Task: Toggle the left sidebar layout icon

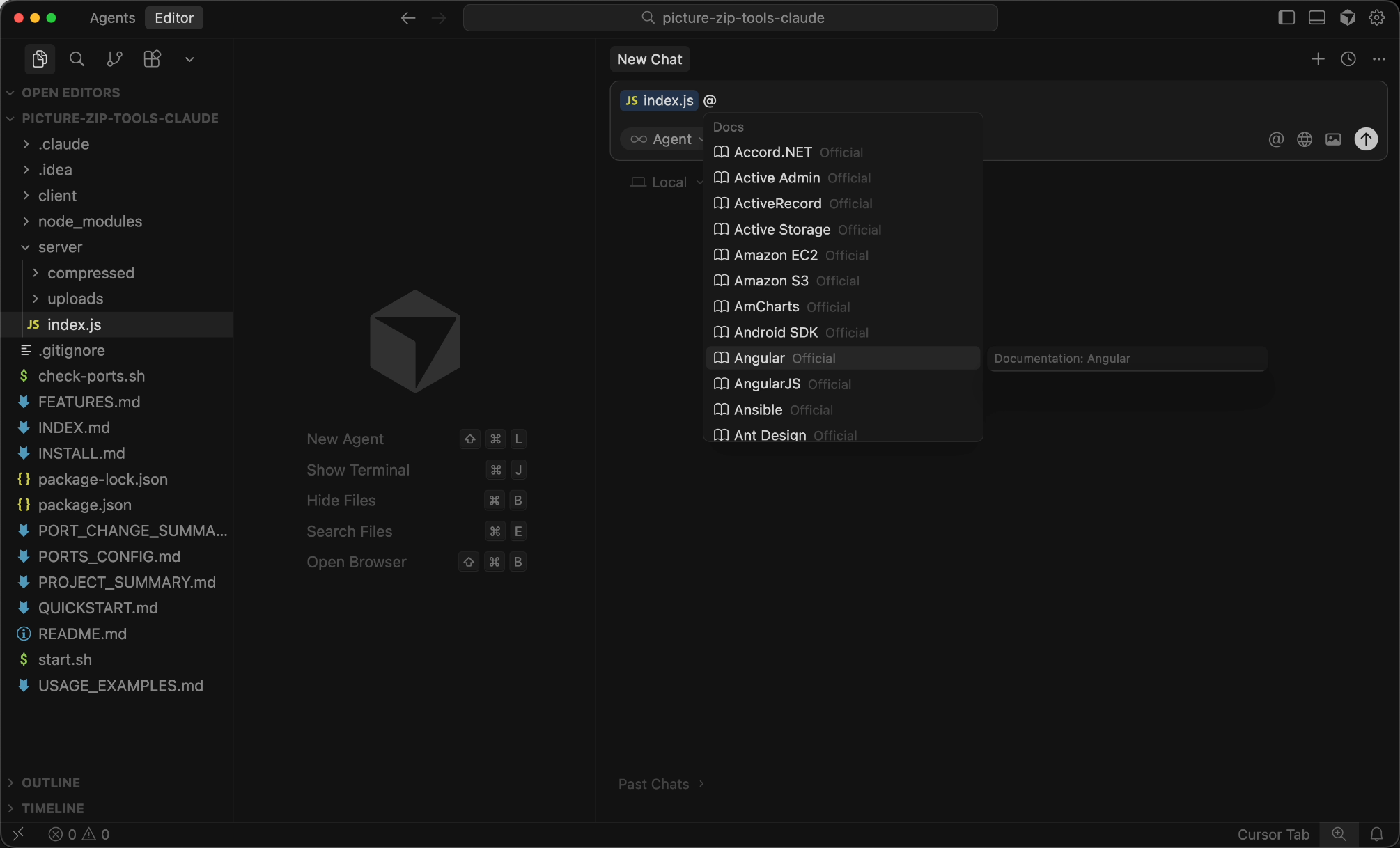Action: [x=1286, y=18]
